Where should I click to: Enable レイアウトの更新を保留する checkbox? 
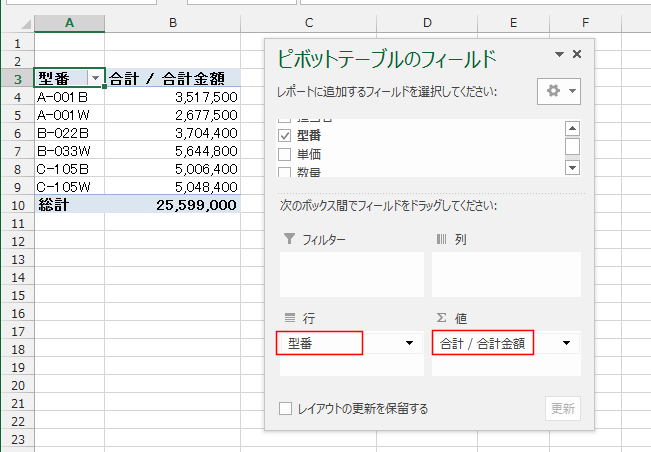285,408
